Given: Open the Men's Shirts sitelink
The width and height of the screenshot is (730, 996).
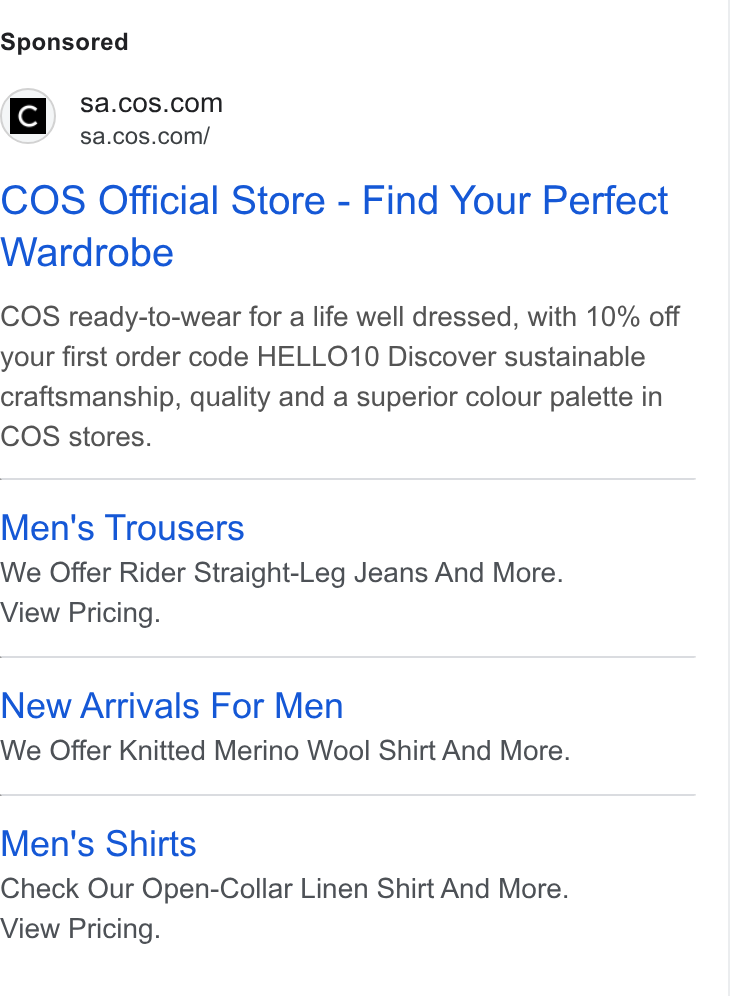Looking at the screenshot, I should 98,844.
